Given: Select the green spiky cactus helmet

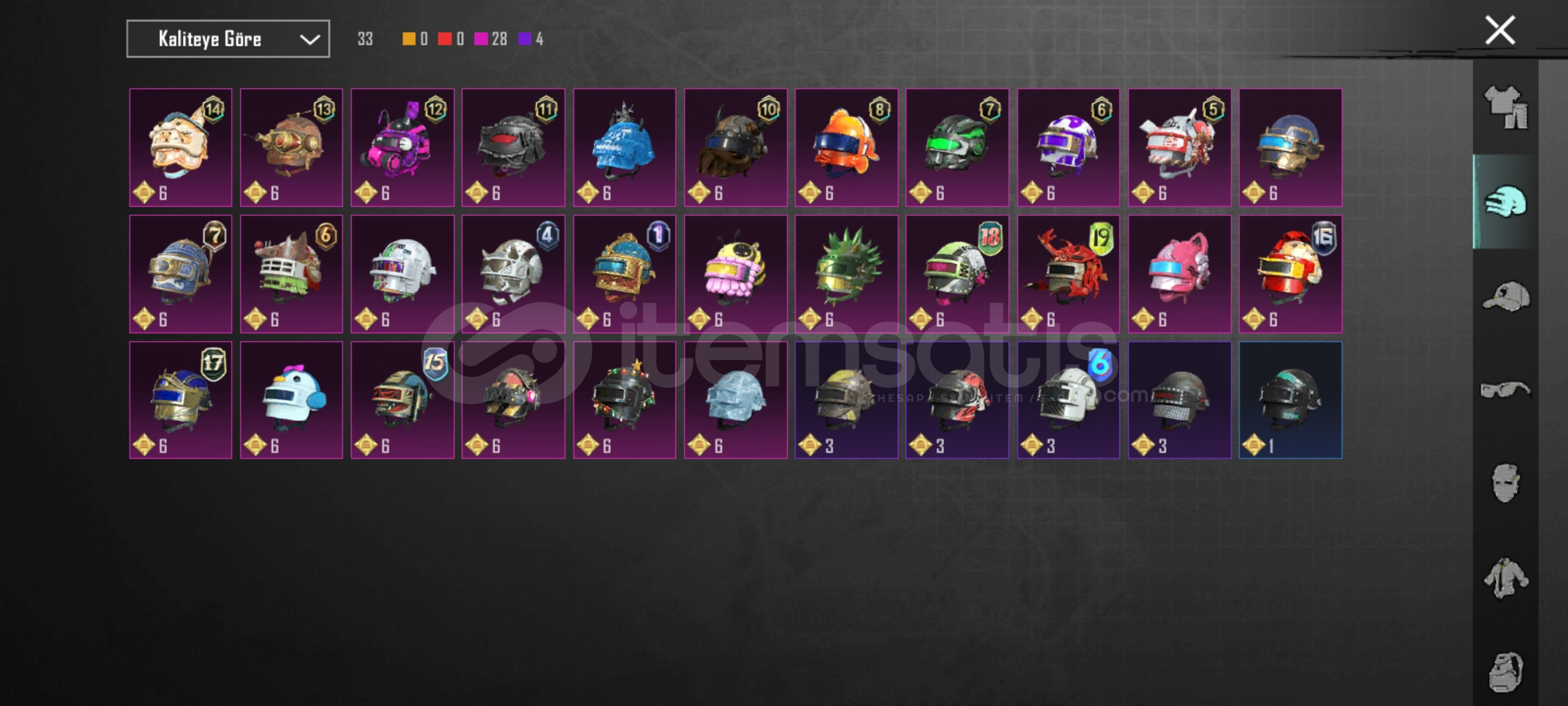Looking at the screenshot, I should 846,274.
